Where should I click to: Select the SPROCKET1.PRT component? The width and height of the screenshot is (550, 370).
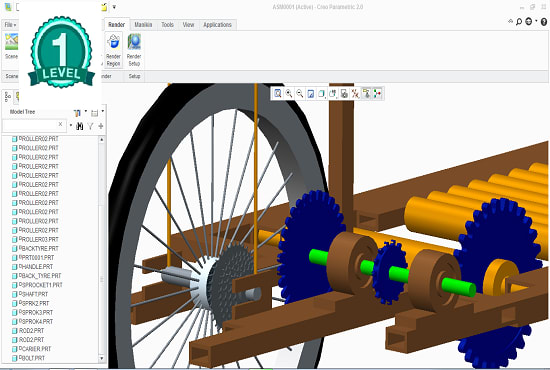pyautogui.click(x=40, y=285)
